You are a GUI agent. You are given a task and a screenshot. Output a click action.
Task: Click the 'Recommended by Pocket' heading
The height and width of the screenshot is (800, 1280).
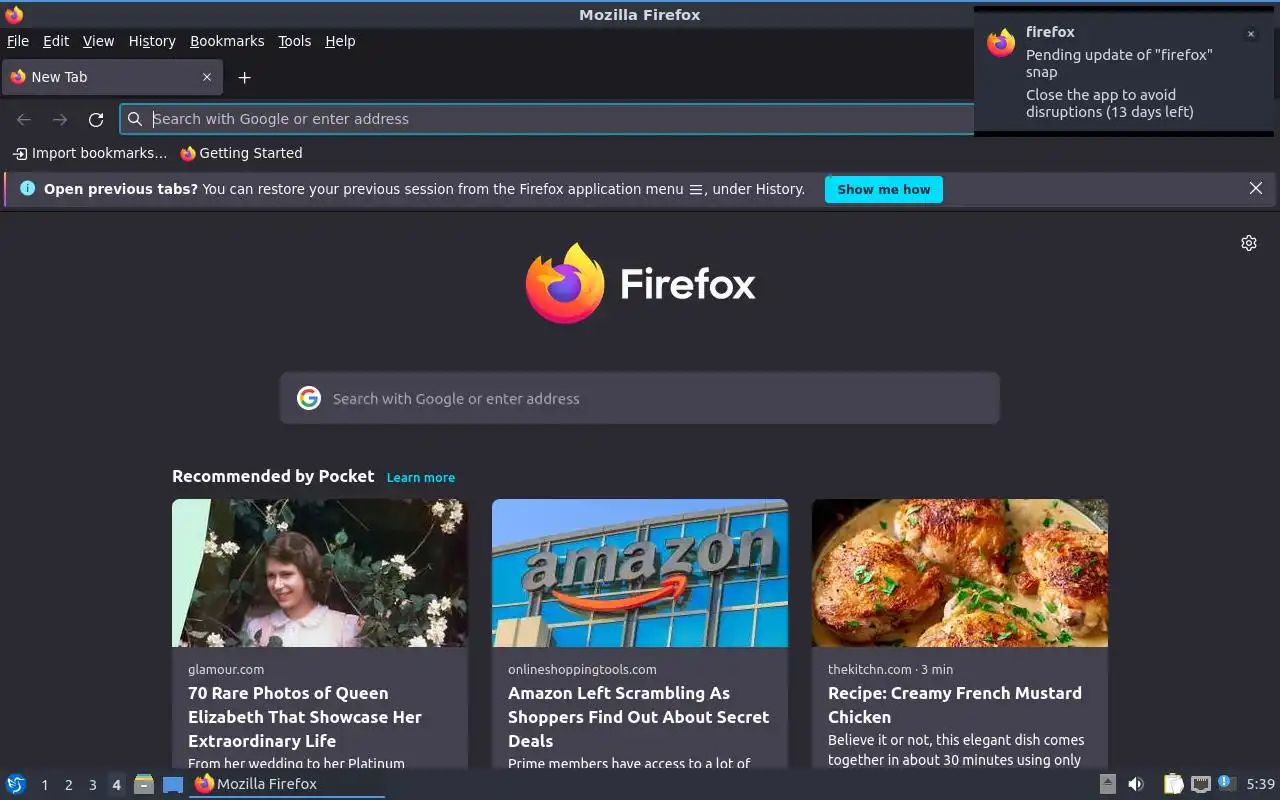point(273,476)
